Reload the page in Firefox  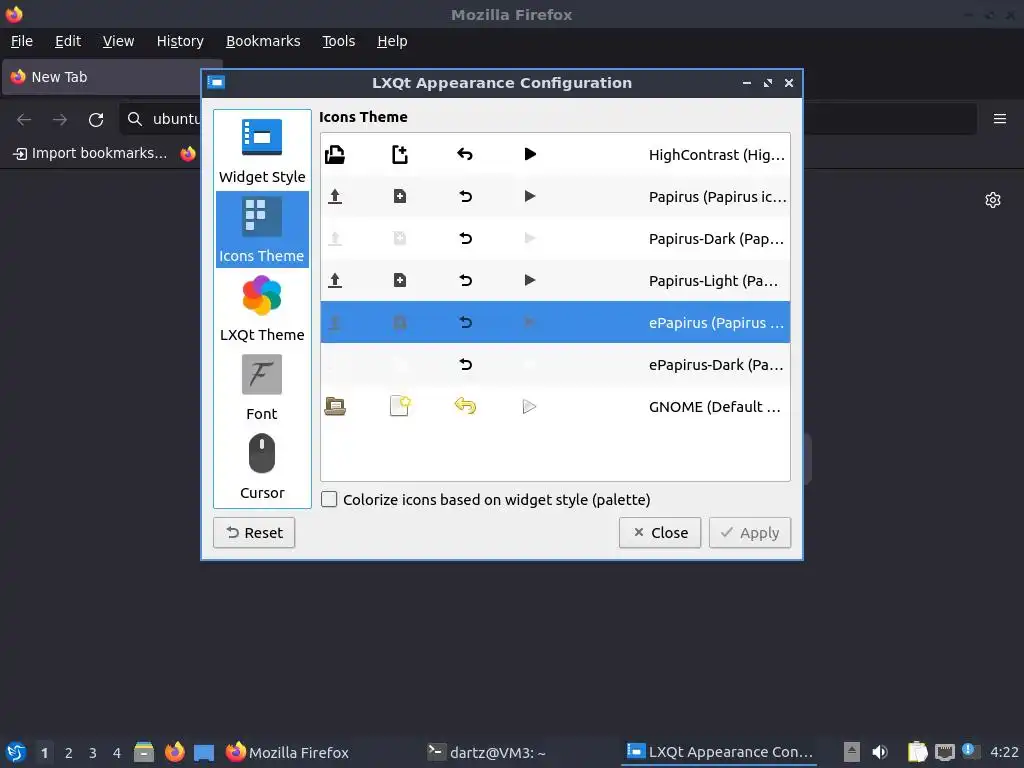tap(96, 120)
